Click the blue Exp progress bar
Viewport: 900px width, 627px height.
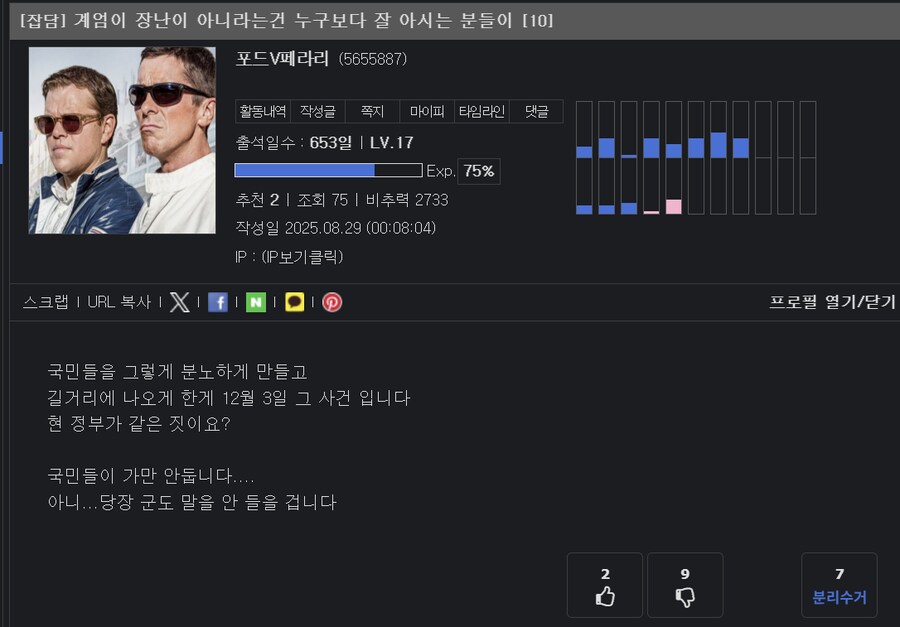tap(328, 170)
